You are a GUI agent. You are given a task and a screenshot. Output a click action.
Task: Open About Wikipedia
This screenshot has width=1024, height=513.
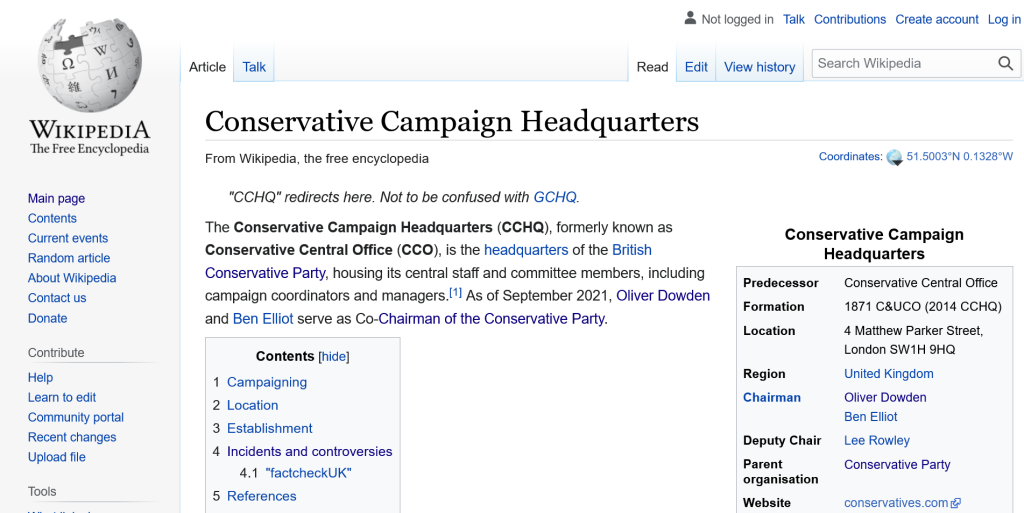[72, 278]
